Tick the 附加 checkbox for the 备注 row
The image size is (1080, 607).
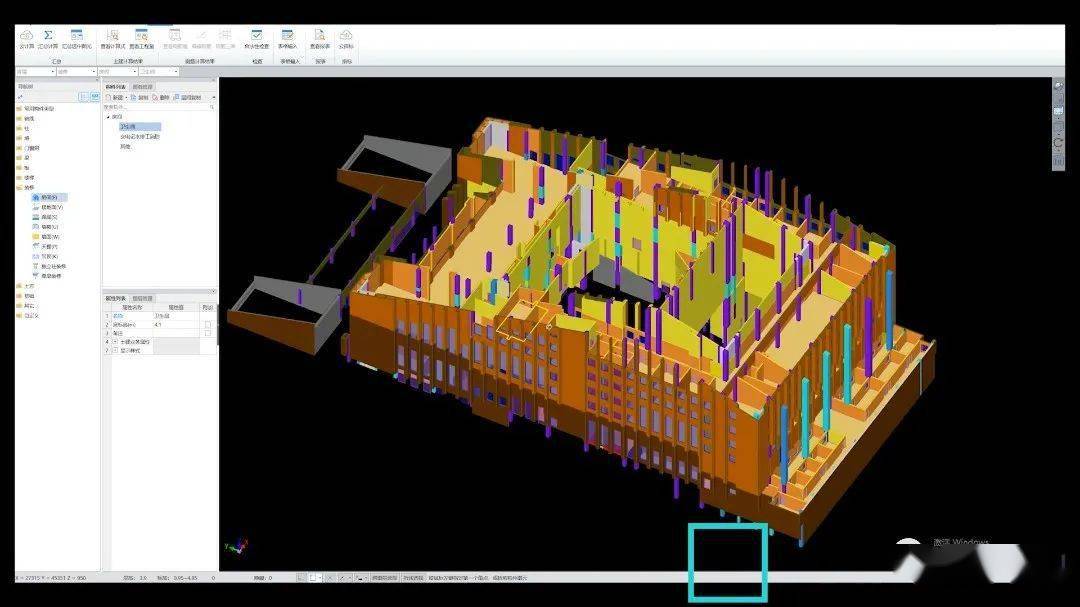[207, 333]
